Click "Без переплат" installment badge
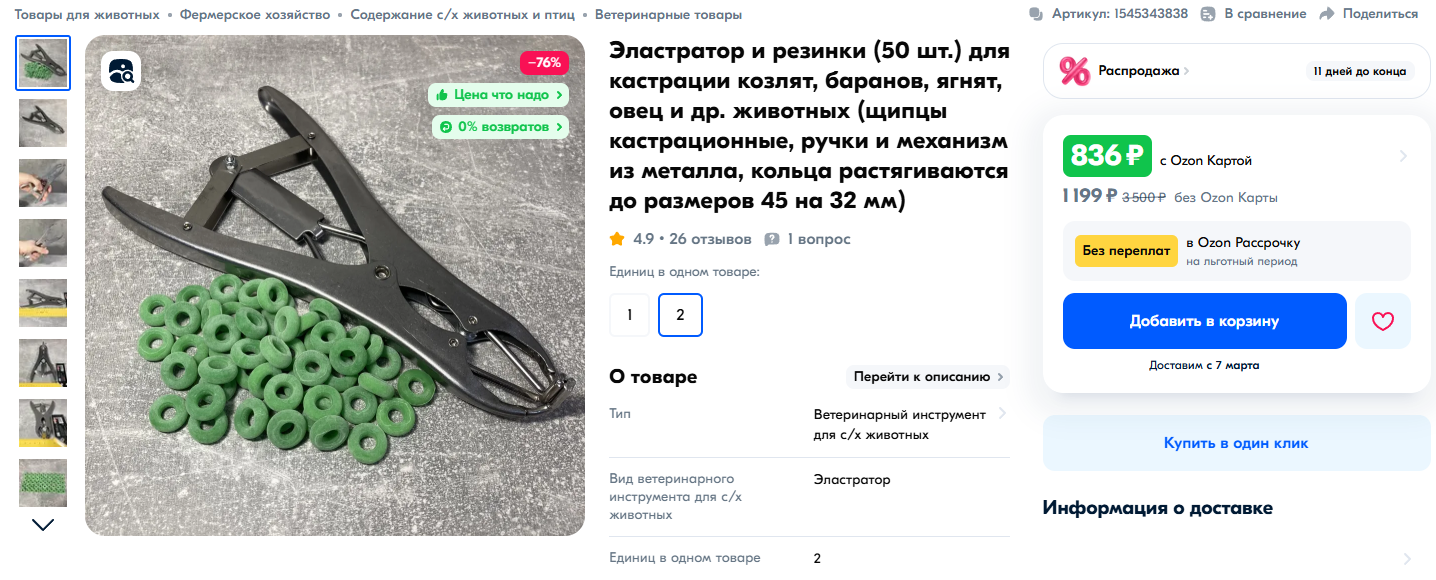The height and width of the screenshot is (580, 1436). click(x=1126, y=251)
